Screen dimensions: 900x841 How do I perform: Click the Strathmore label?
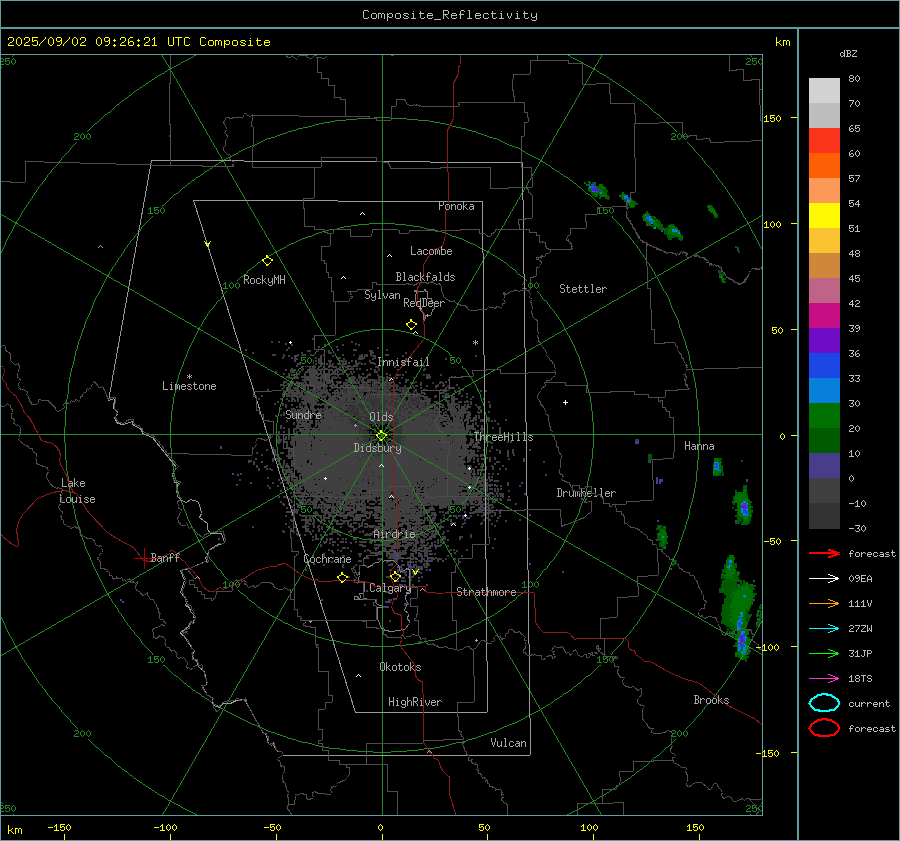coord(486,592)
